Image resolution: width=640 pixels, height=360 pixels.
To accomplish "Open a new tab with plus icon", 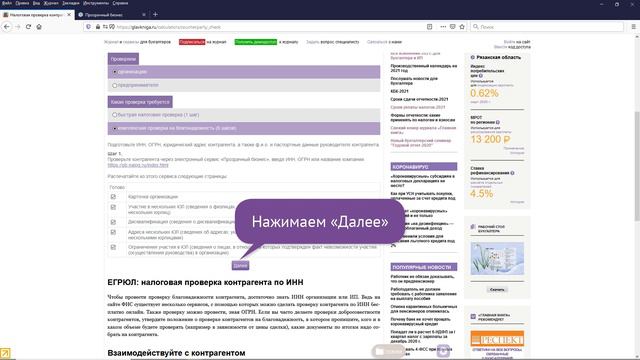I will (155, 14).
